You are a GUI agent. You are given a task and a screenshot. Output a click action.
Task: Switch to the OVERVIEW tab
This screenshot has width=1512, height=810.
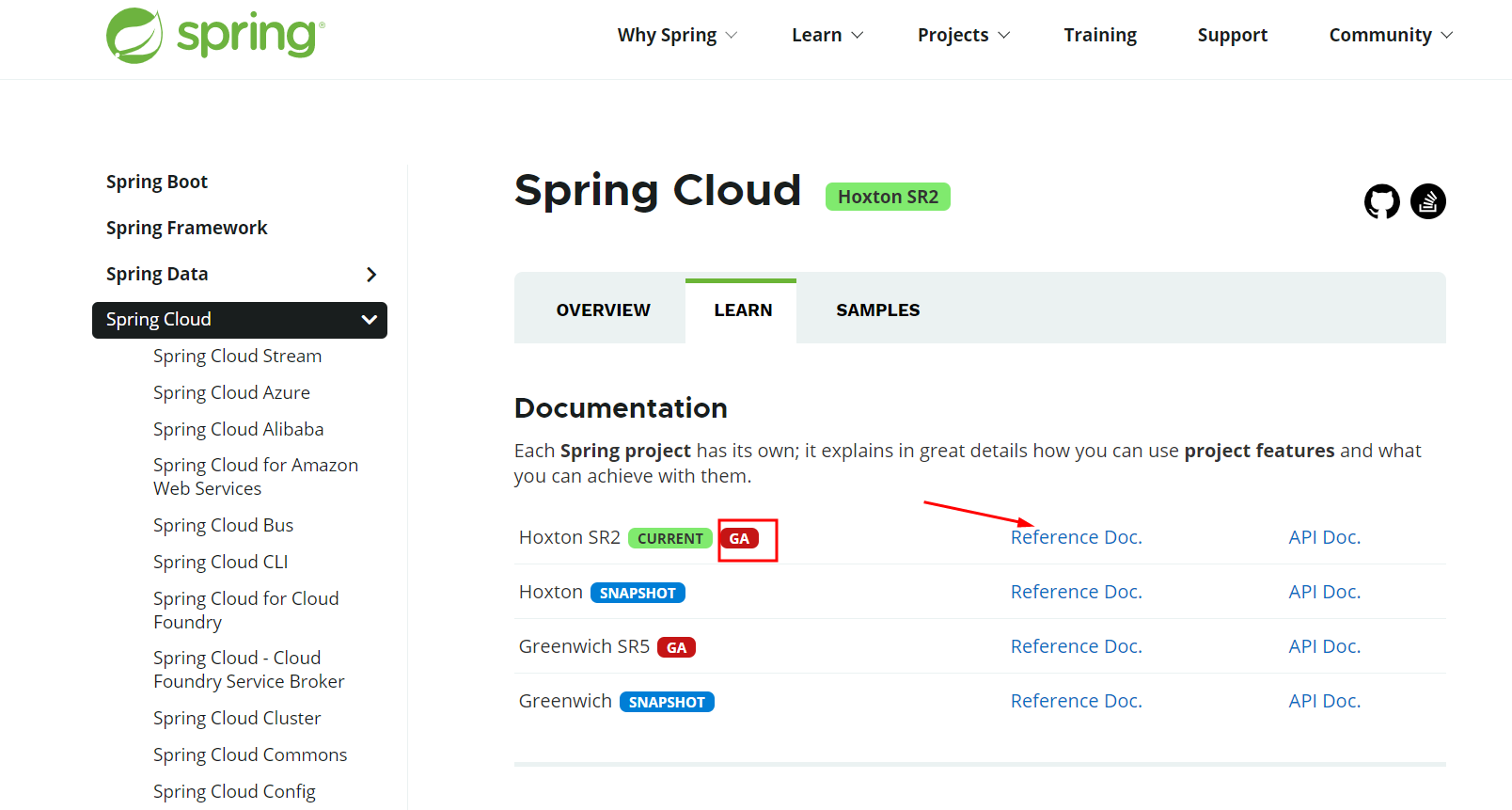pyautogui.click(x=603, y=310)
